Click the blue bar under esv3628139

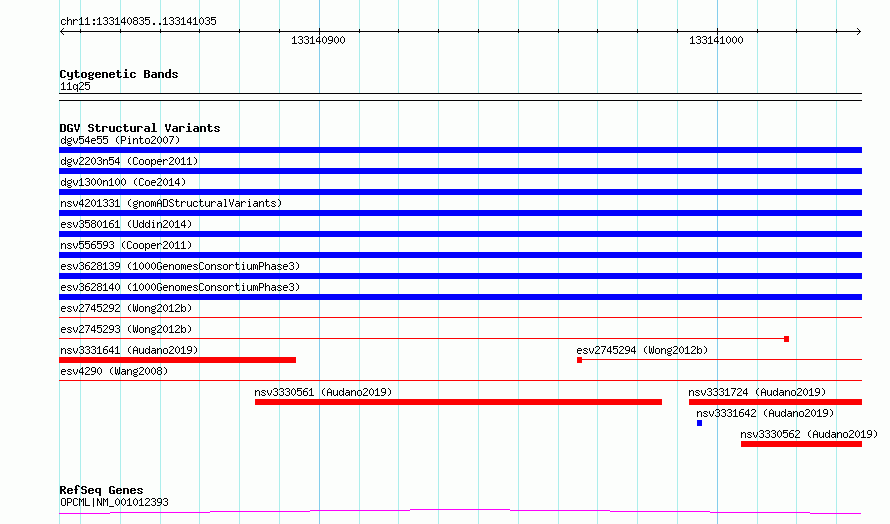460,276
